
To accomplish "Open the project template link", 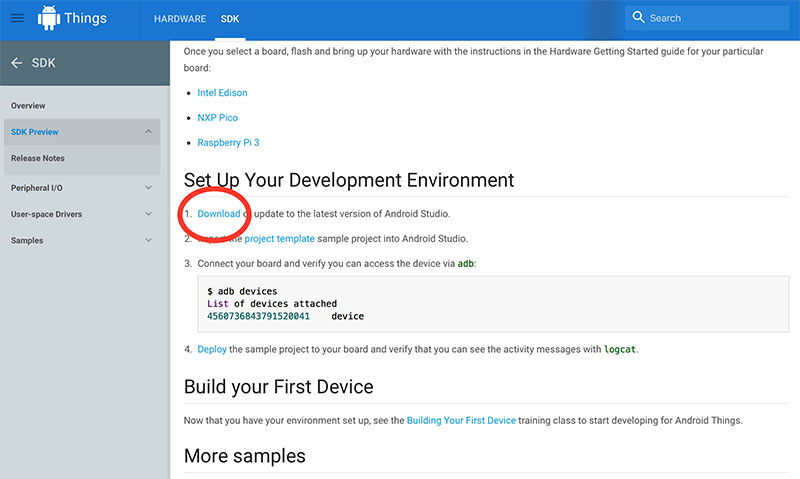I will pyautogui.click(x=279, y=239).
